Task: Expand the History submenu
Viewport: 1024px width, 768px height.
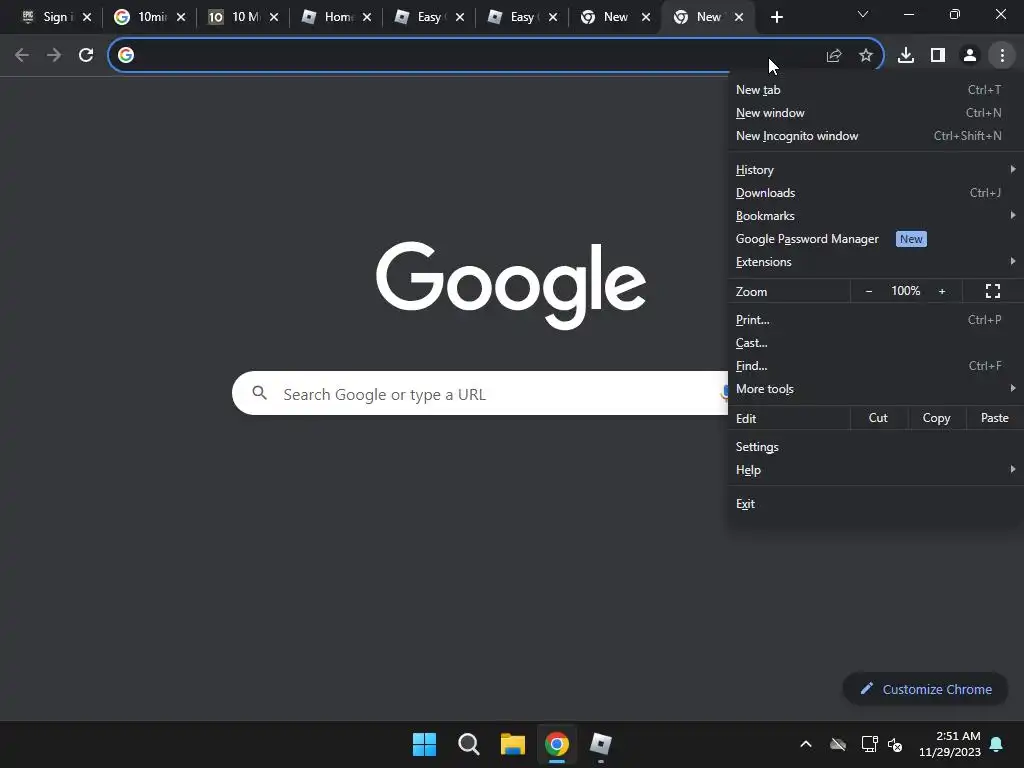Action: click(x=875, y=170)
